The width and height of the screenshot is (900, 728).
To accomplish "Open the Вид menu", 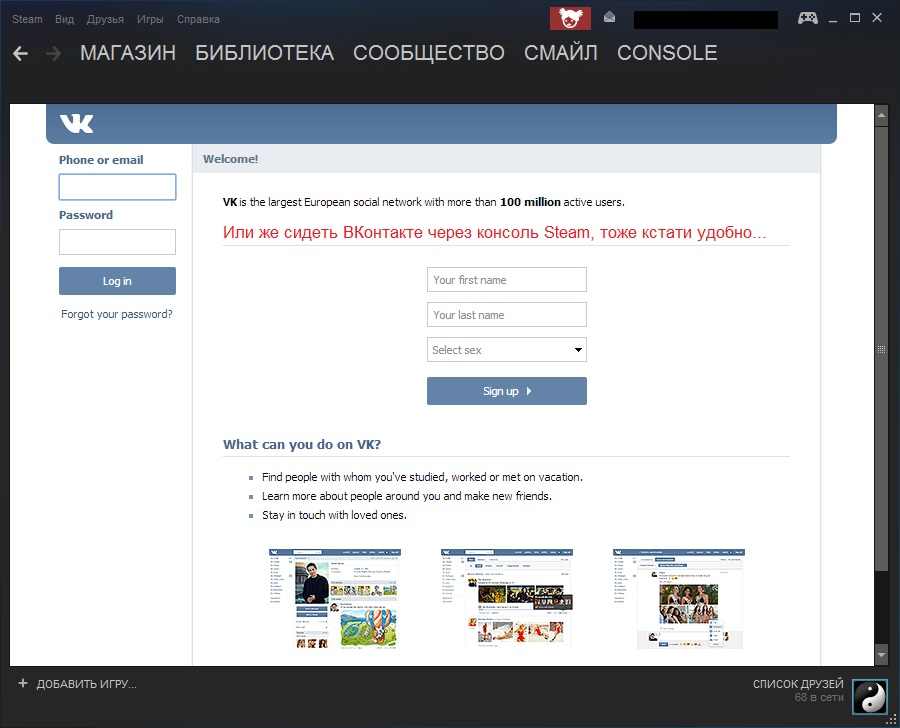I will click(x=64, y=19).
